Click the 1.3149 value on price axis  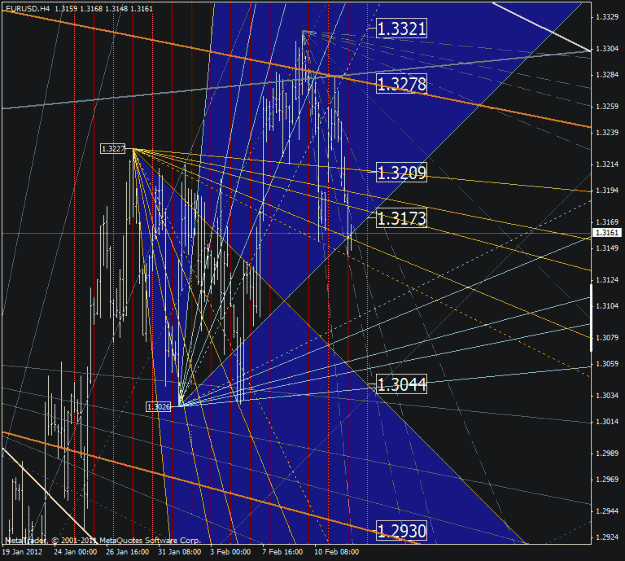pyautogui.click(x=607, y=248)
